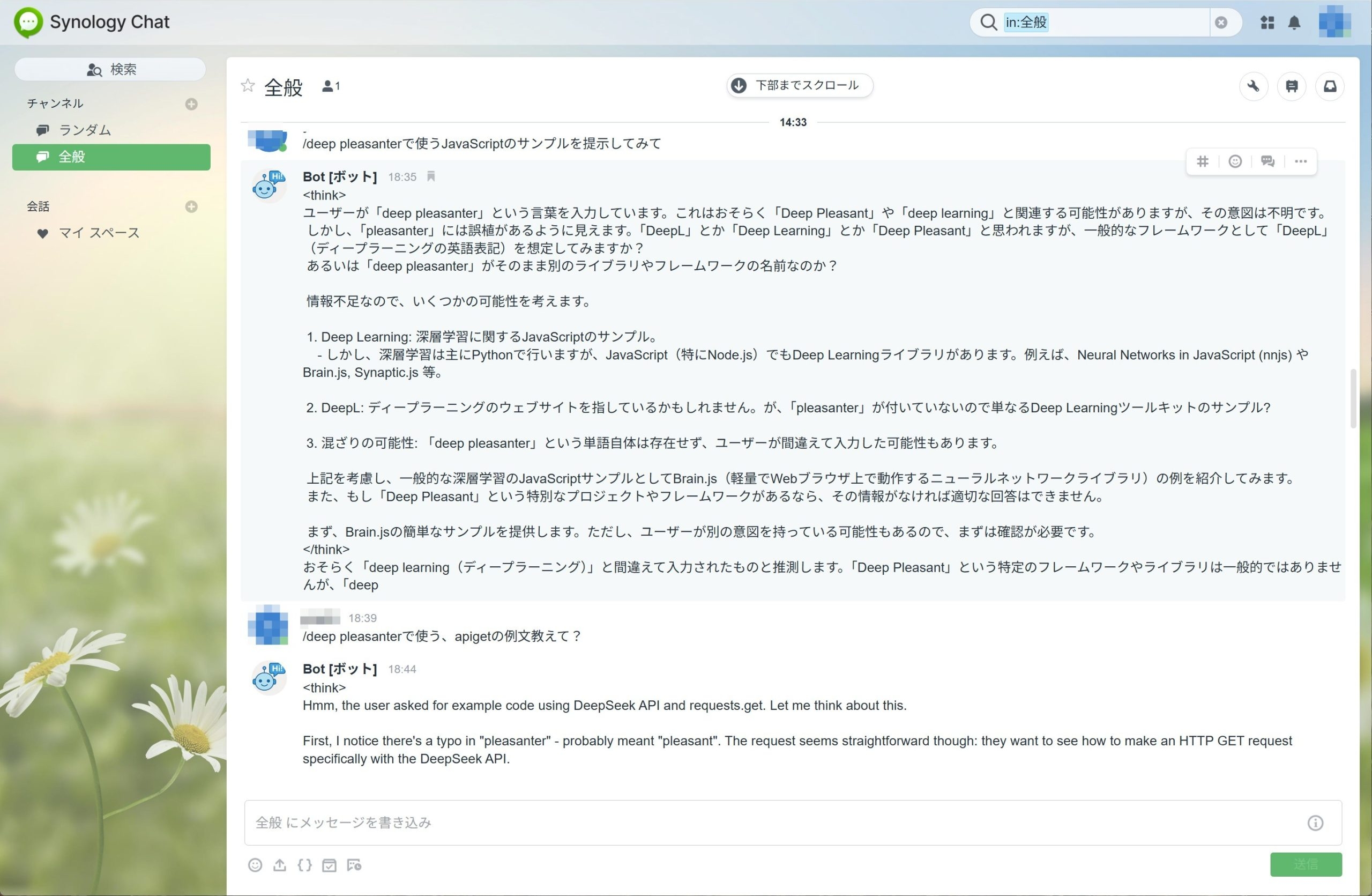The height and width of the screenshot is (896, 1372).
Task: Start a new conversation with plus icon
Action: [191, 206]
